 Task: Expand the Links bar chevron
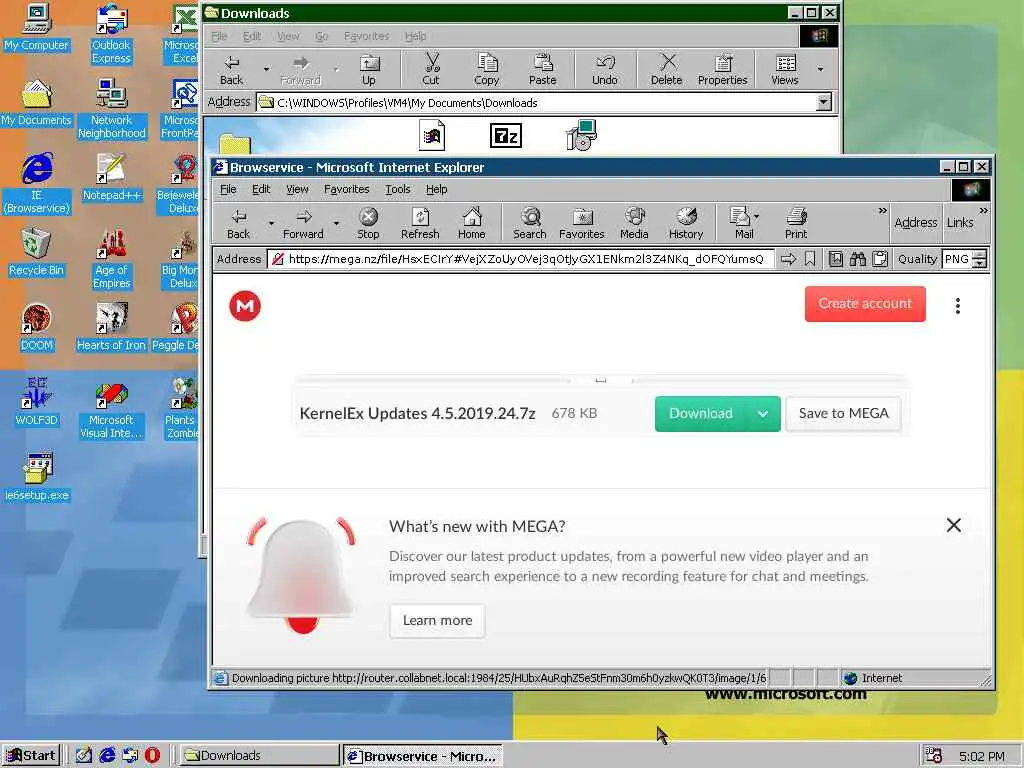click(x=984, y=211)
